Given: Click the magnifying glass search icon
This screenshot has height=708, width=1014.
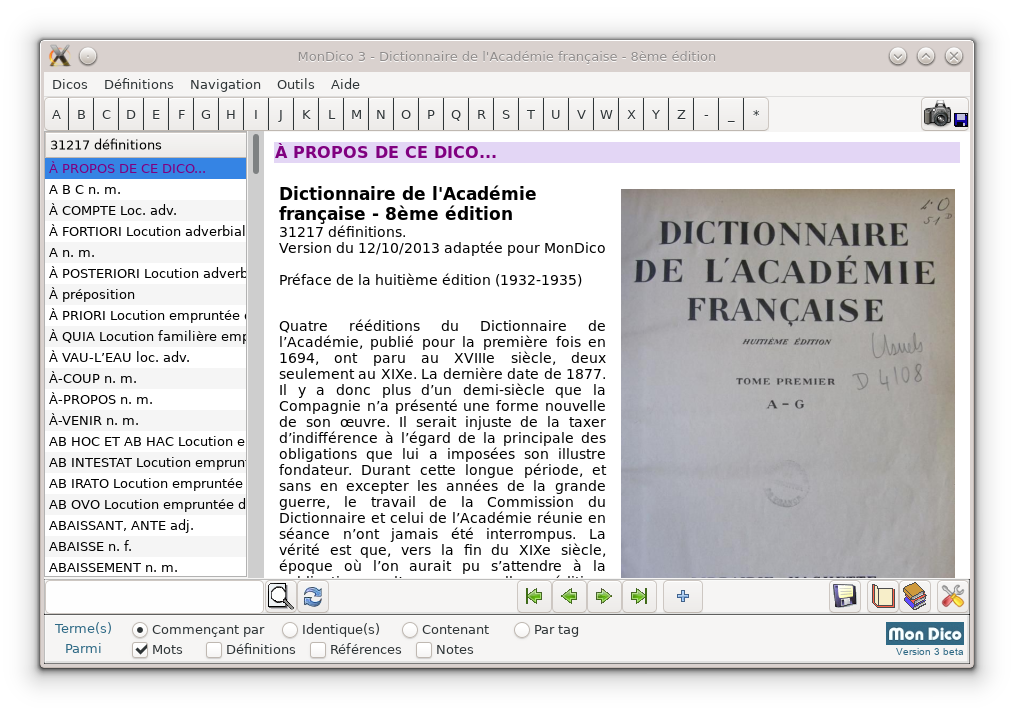Looking at the screenshot, I should tap(281, 596).
